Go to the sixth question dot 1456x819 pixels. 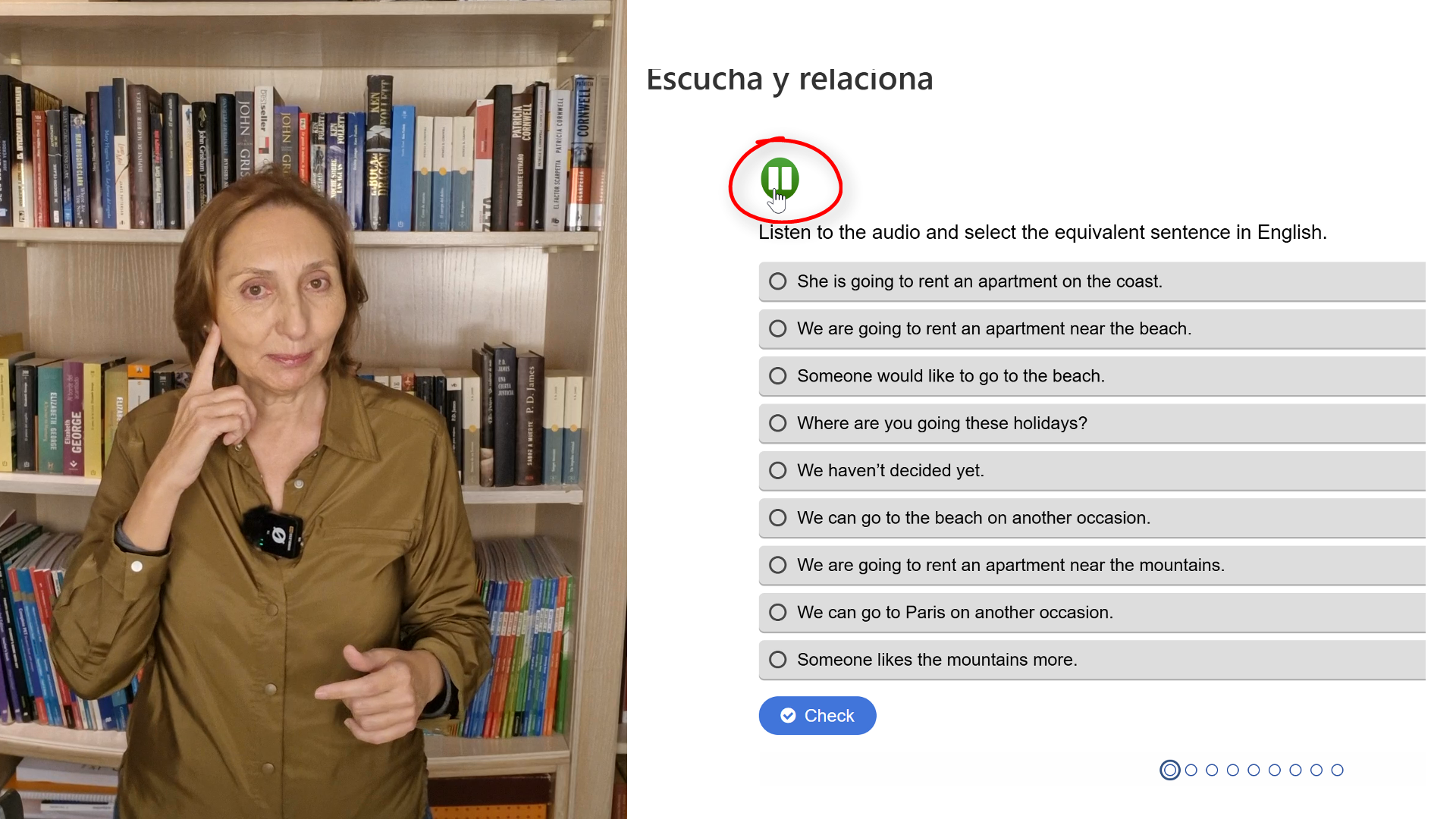(1275, 770)
